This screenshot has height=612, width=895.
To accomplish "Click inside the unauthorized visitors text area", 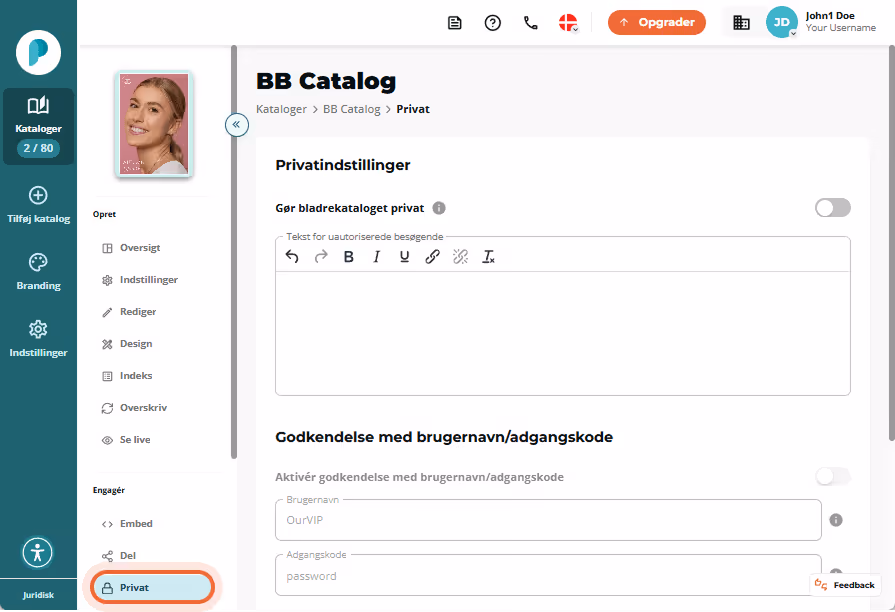I will (563, 333).
